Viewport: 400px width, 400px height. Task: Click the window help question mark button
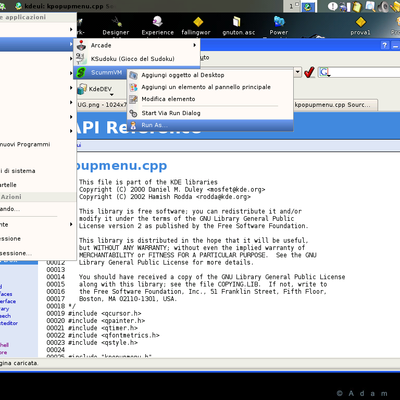[x=385, y=45]
